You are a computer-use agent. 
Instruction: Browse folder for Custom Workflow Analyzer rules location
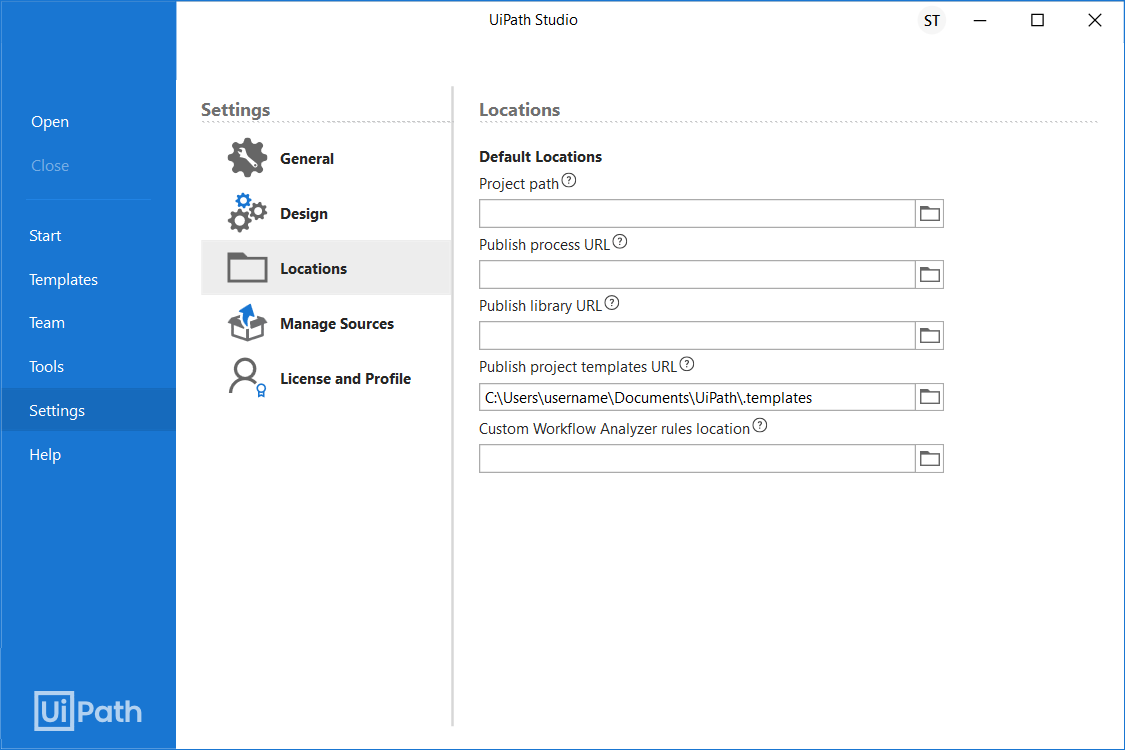[x=930, y=459]
